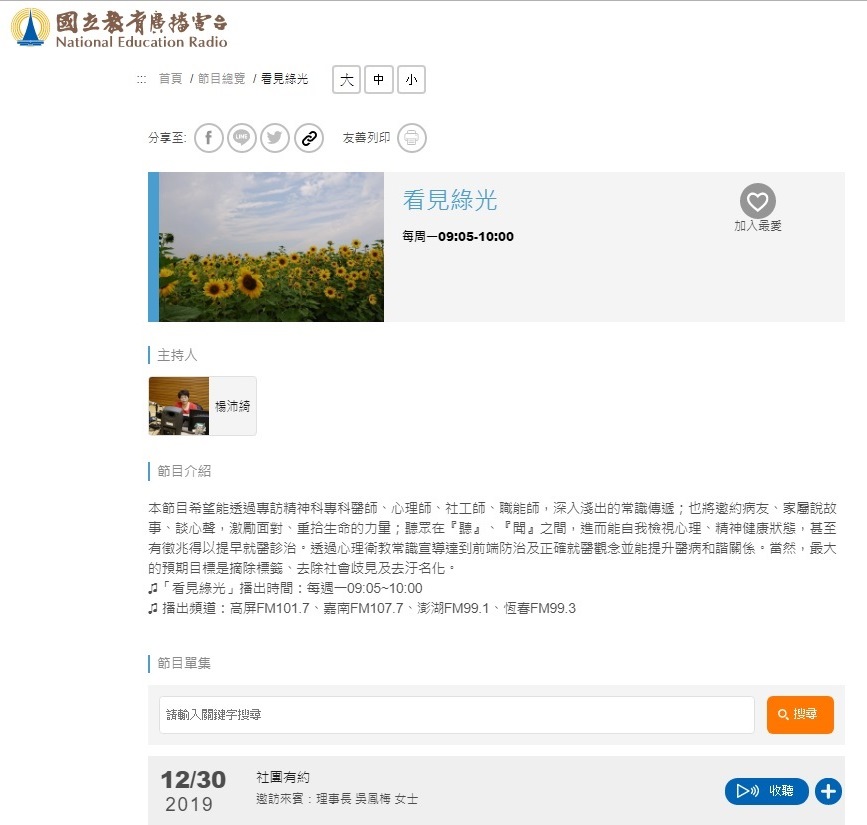Focus the keyword search field 請輸入關鍵字搜尋
867x825 pixels.
[457, 715]
